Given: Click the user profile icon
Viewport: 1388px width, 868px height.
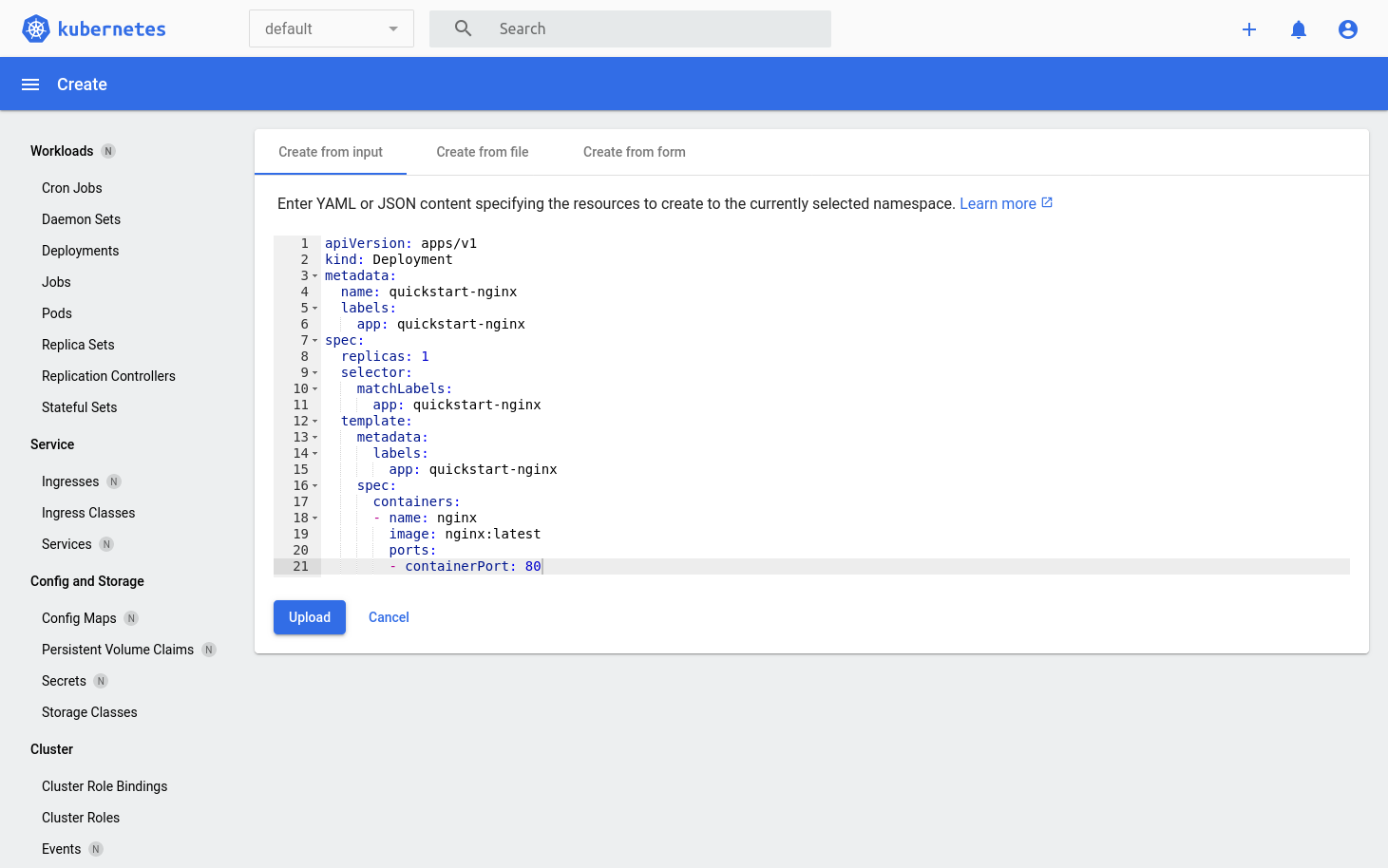Looking at the screenshot, I should [1347, 29].
